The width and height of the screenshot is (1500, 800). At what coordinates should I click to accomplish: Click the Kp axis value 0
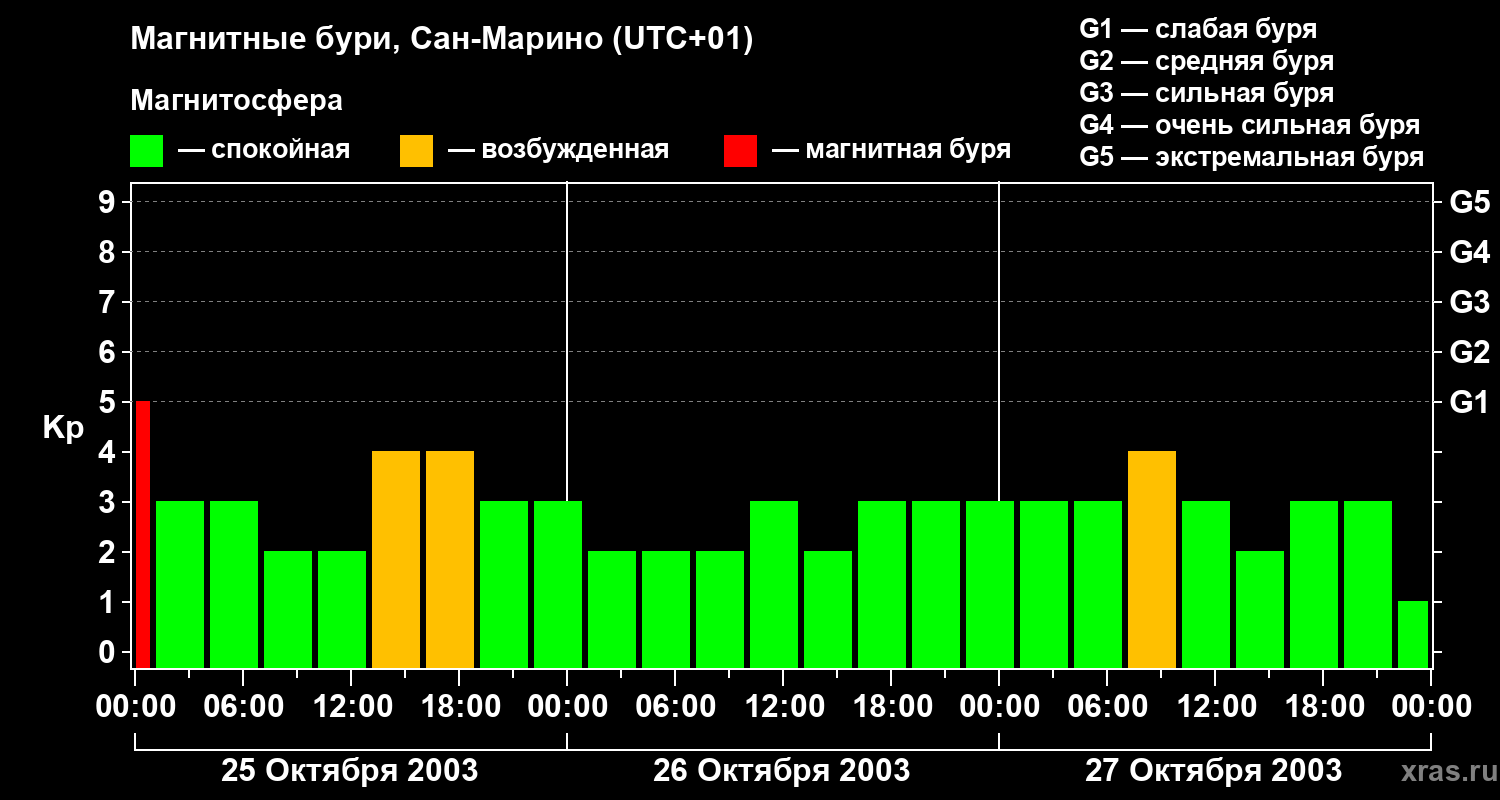tap(109, 652)
